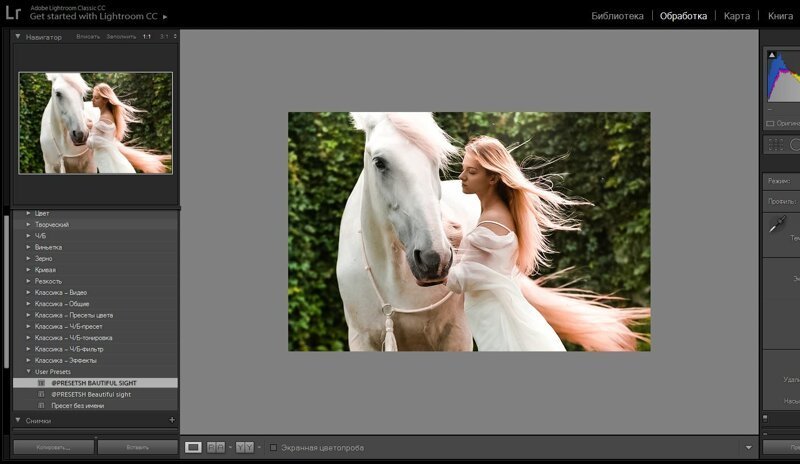
Task: Switch to before/after side-by-side view
Action: tap(215, 447)
